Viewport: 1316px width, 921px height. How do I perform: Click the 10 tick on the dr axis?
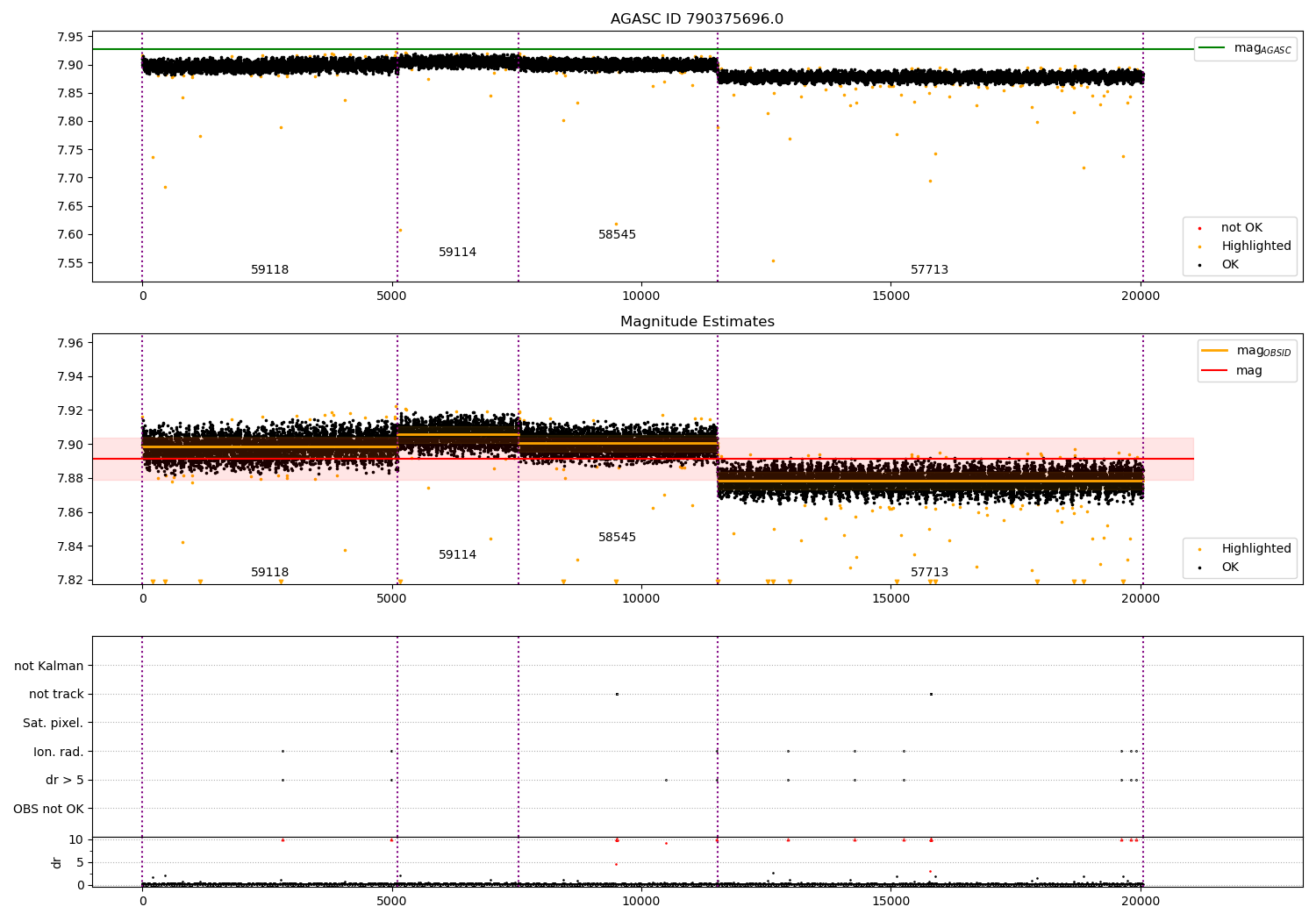click(76, 839)
